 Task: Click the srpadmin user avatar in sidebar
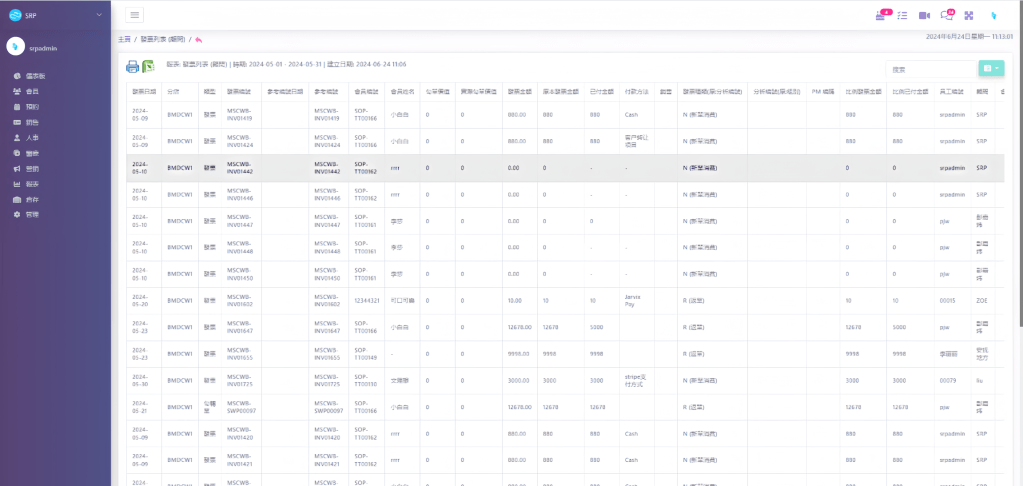pyautogui.click(x=15, y=46)
